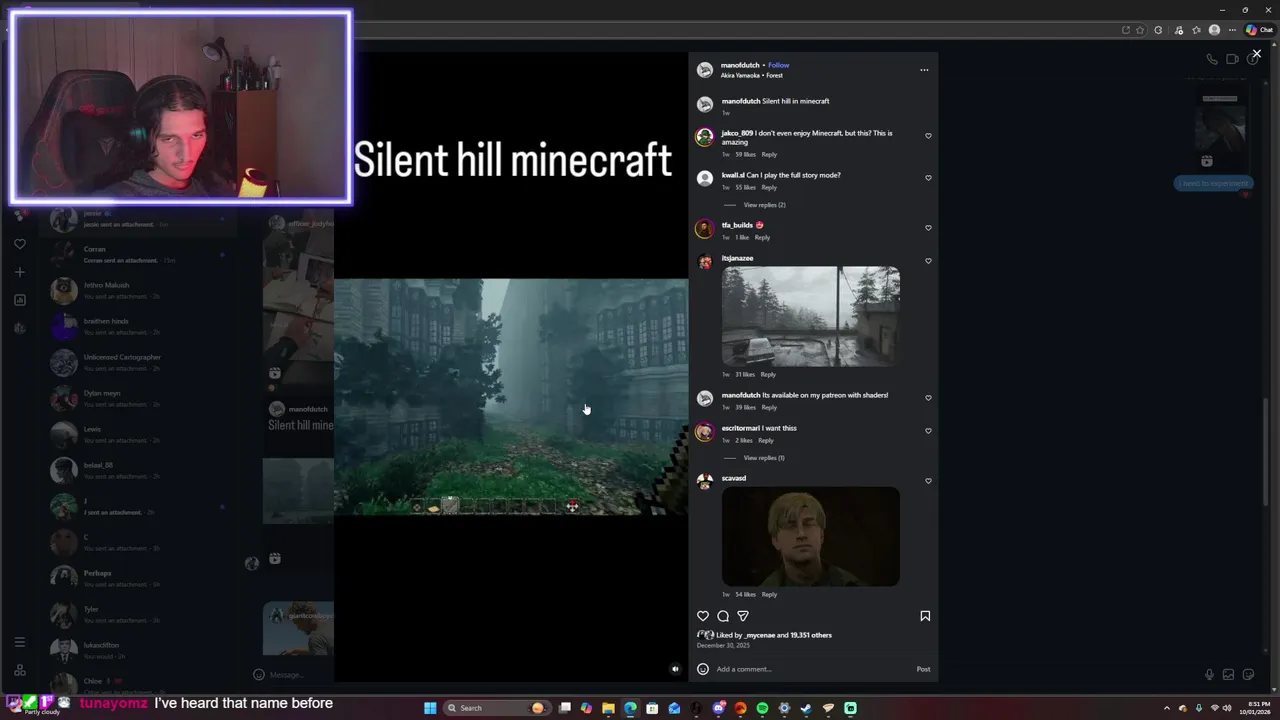Open the three-dots post options menu
The height and width of the screenshot is (720, 1280).
(924, 70)
